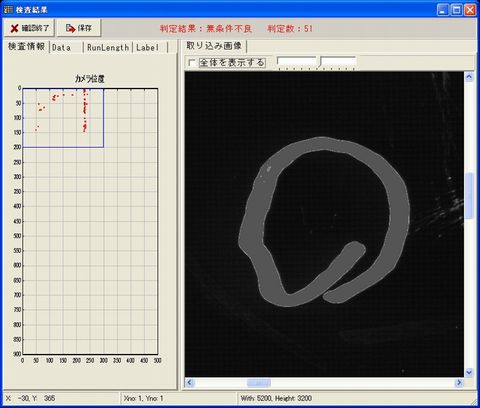Image resolution: width=480 pixels, height=408 pixels.
Task: Click the scroll-down arrow of image view
Action: (x=469, y=372)
